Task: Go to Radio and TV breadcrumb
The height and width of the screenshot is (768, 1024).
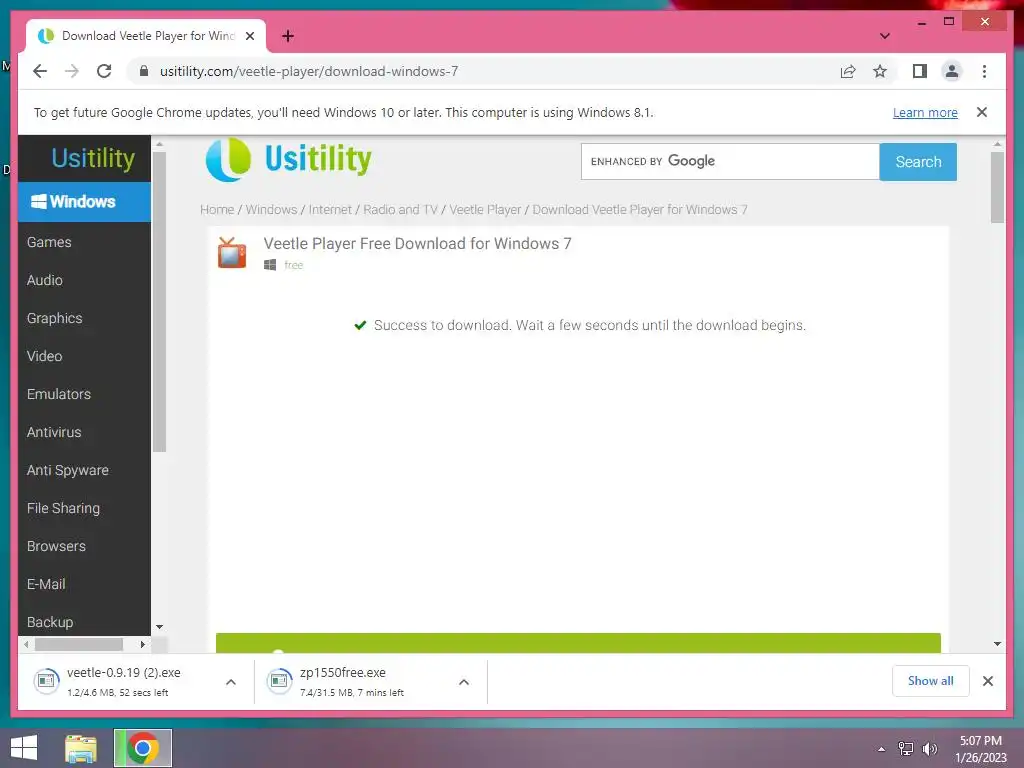Action: (400, 210)
